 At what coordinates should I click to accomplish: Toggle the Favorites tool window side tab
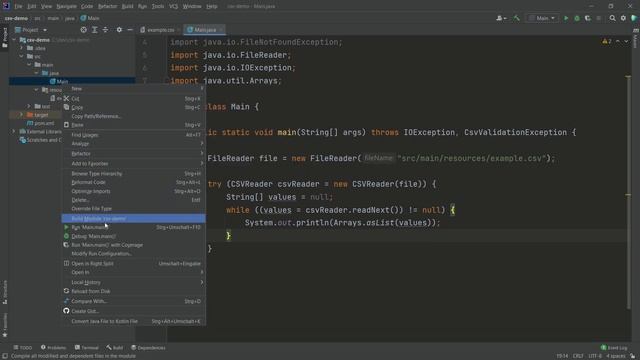pos(4,325)
